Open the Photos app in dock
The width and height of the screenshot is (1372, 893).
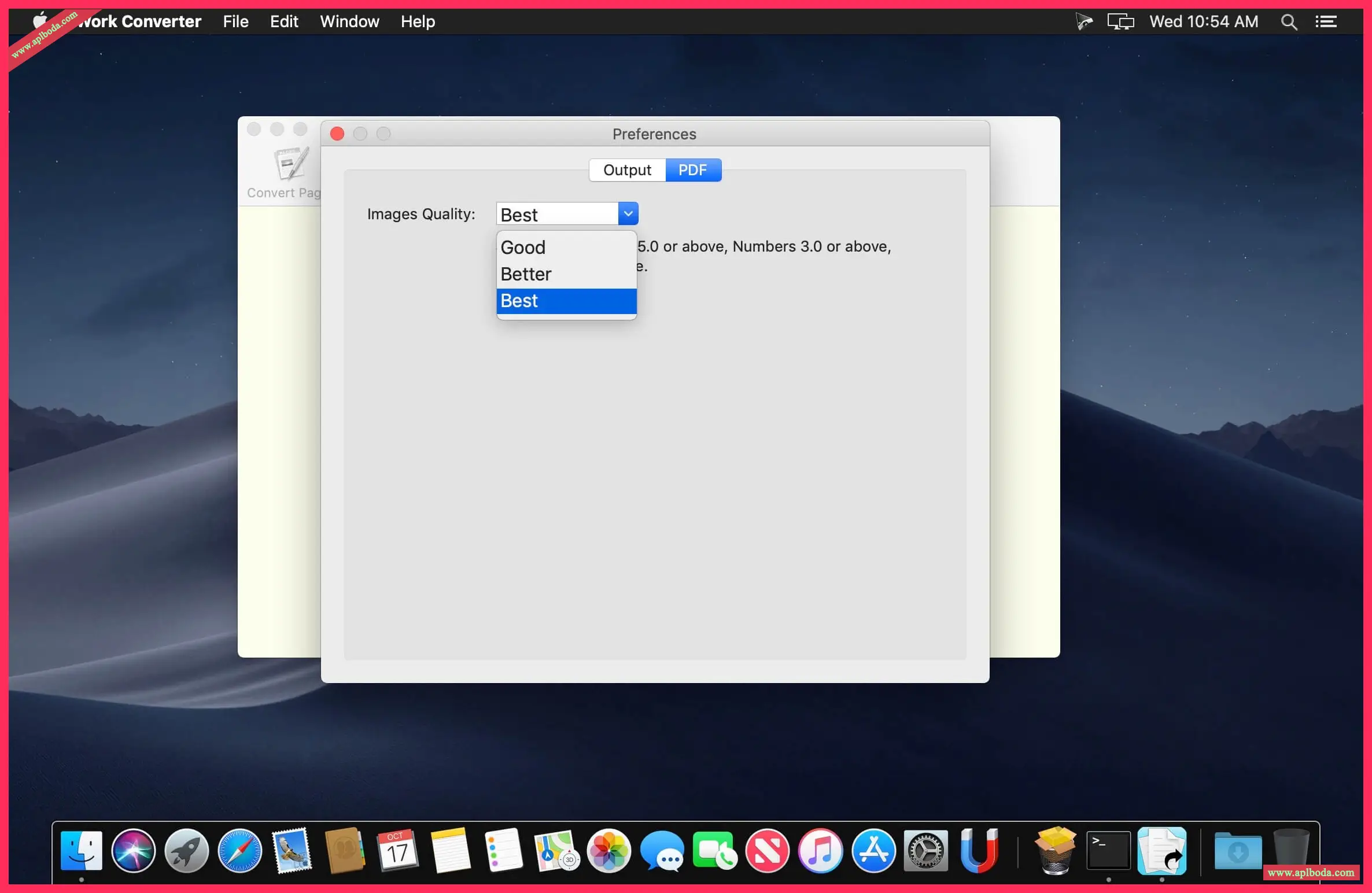click(608, 851)
